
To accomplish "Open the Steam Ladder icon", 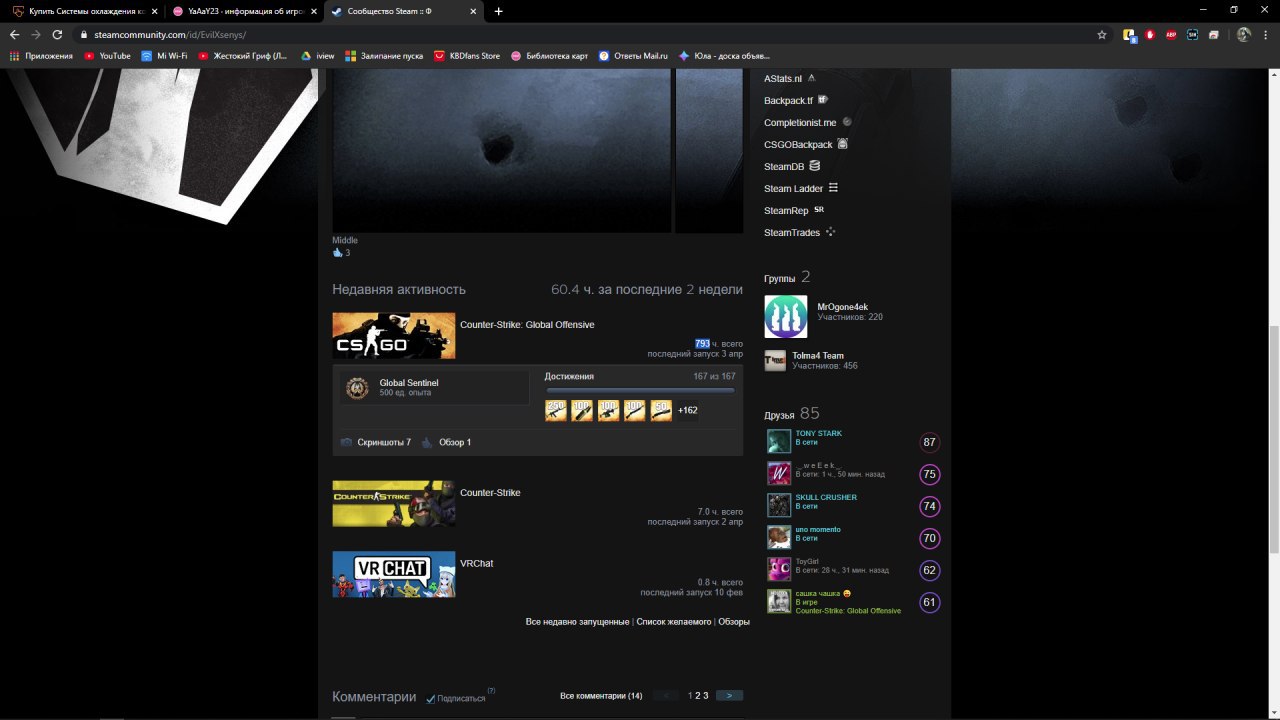I will [833, 188].
